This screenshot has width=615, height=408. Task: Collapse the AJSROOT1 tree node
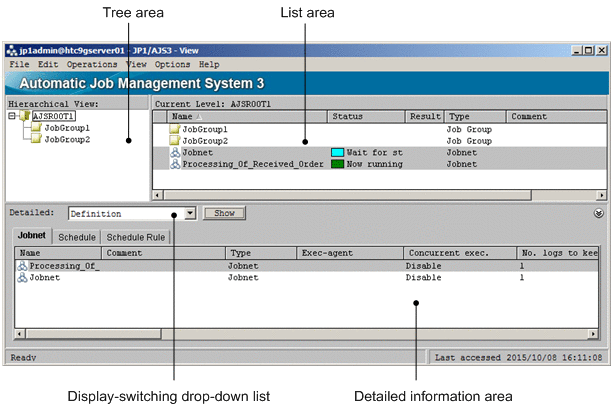click(x=12, y=116)
